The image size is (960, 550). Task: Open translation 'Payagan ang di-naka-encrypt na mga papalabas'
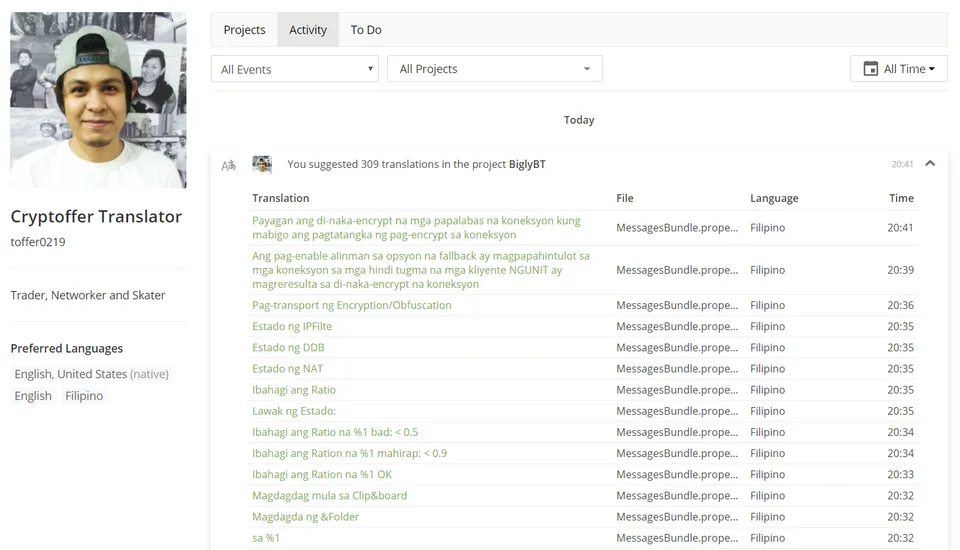(416, 227)
